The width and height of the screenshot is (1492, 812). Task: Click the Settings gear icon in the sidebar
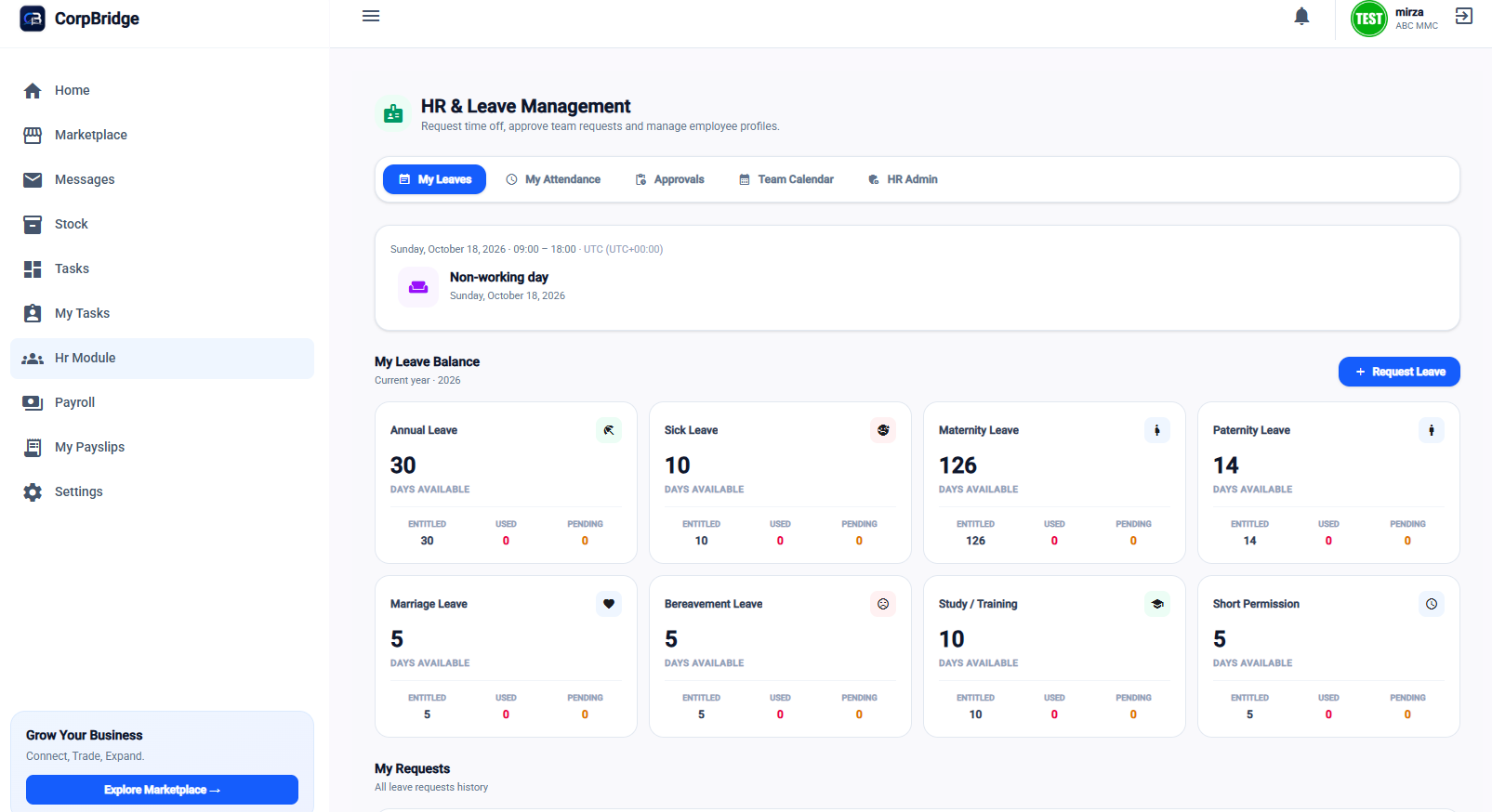33,491
